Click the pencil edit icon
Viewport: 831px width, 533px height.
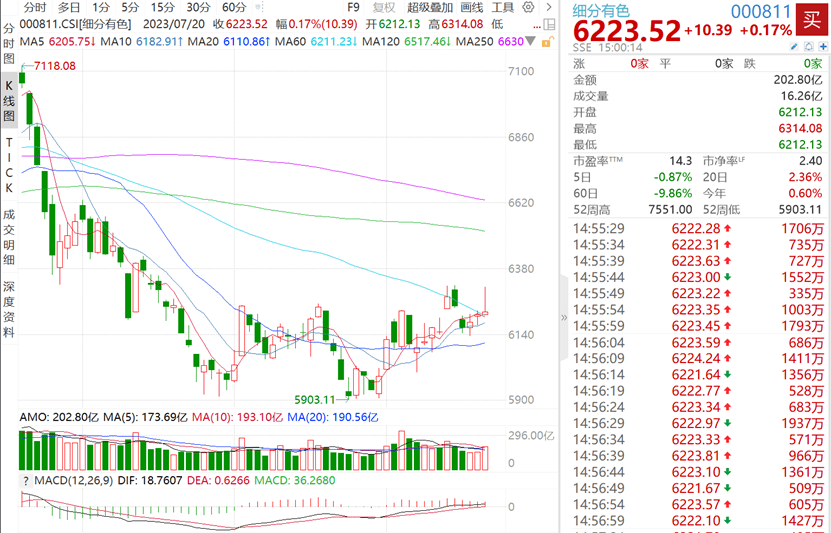pos(794,47)
